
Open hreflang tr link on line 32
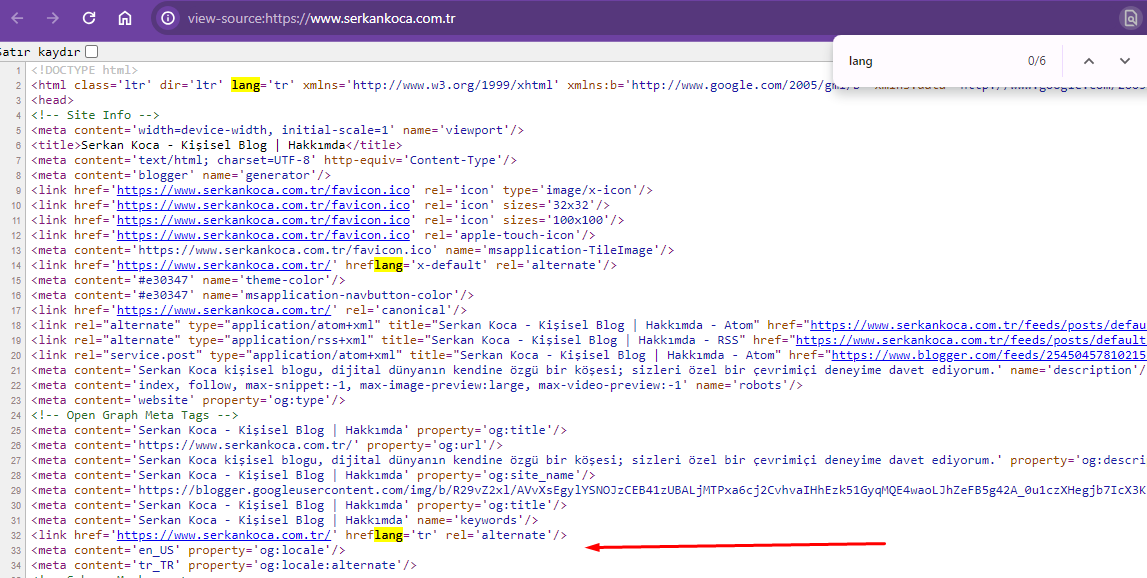click(224, 535)
